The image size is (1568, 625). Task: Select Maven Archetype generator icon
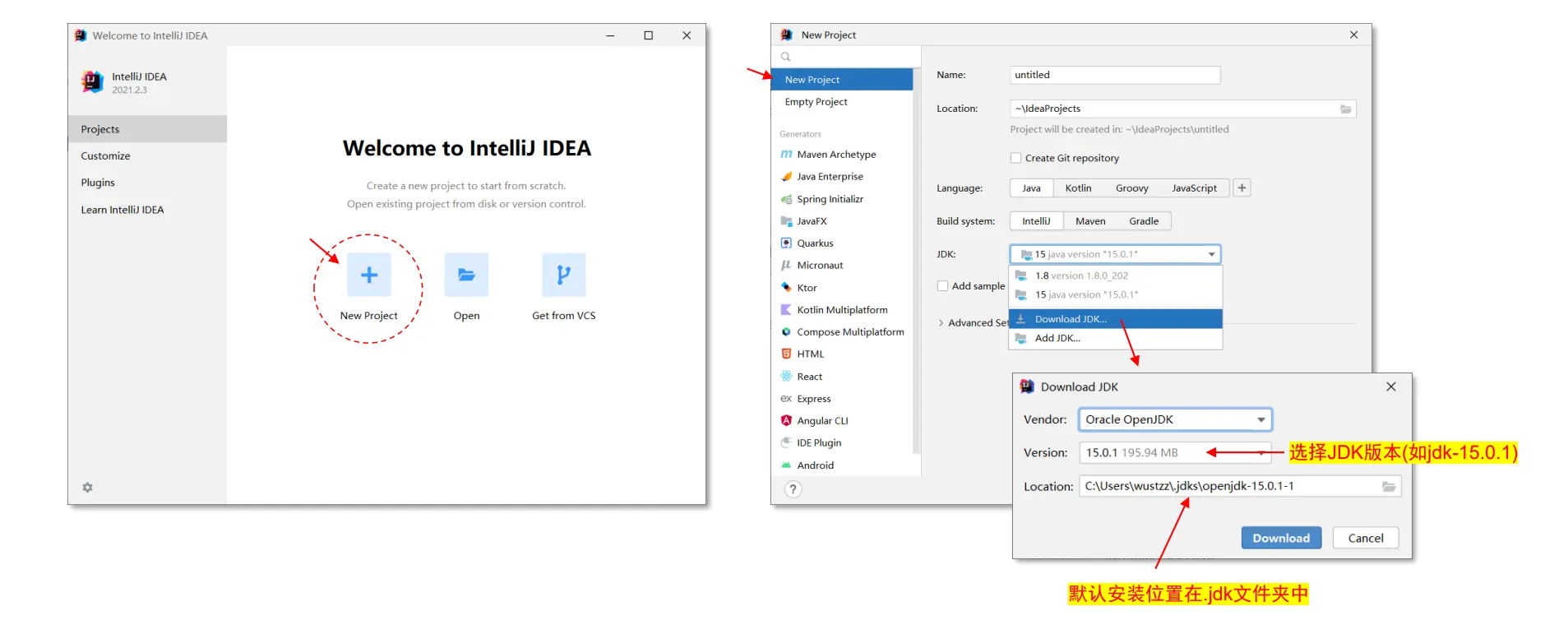[786, 155]
